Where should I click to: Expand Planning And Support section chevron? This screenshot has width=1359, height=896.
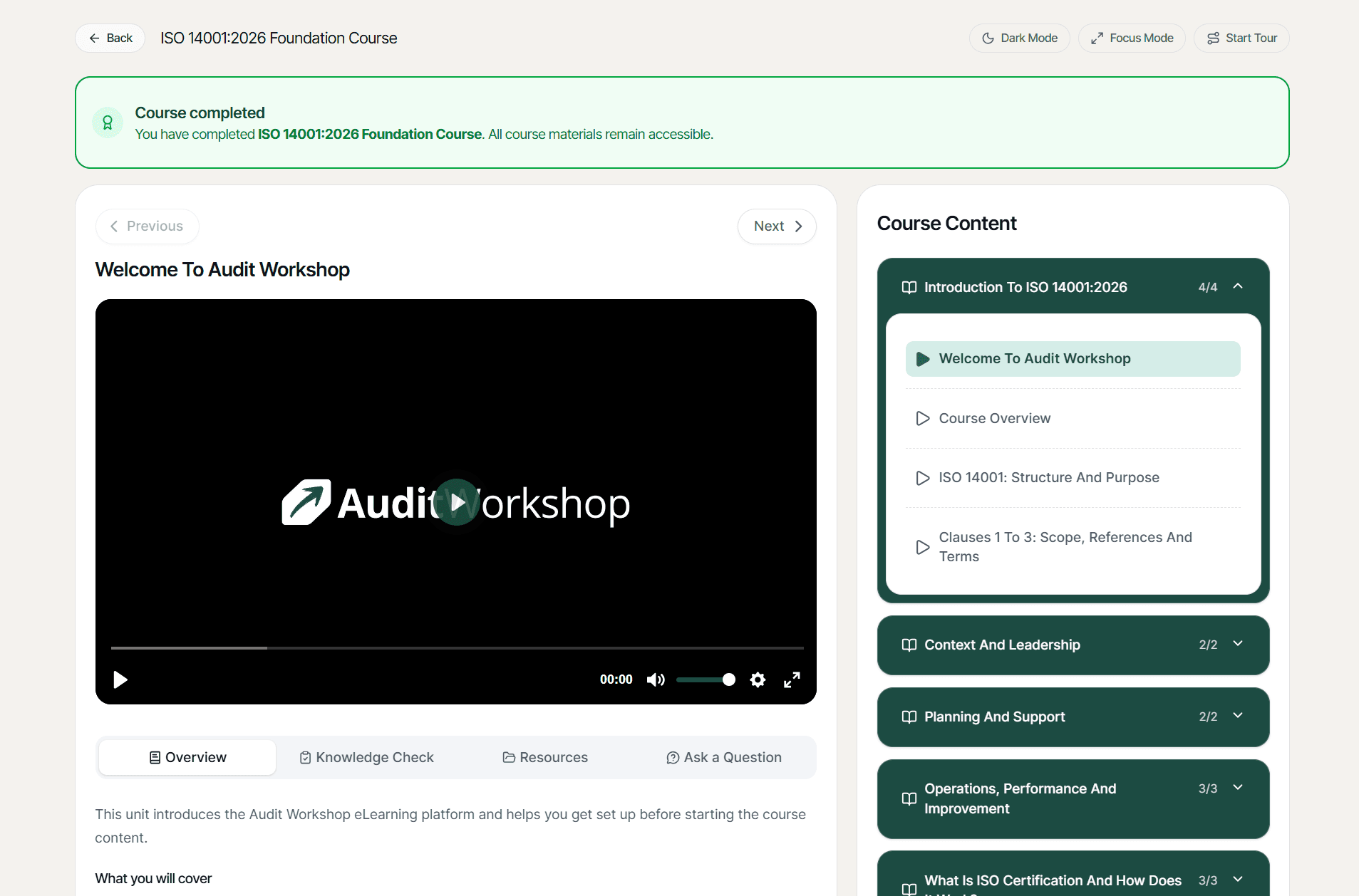[1238, 716]
